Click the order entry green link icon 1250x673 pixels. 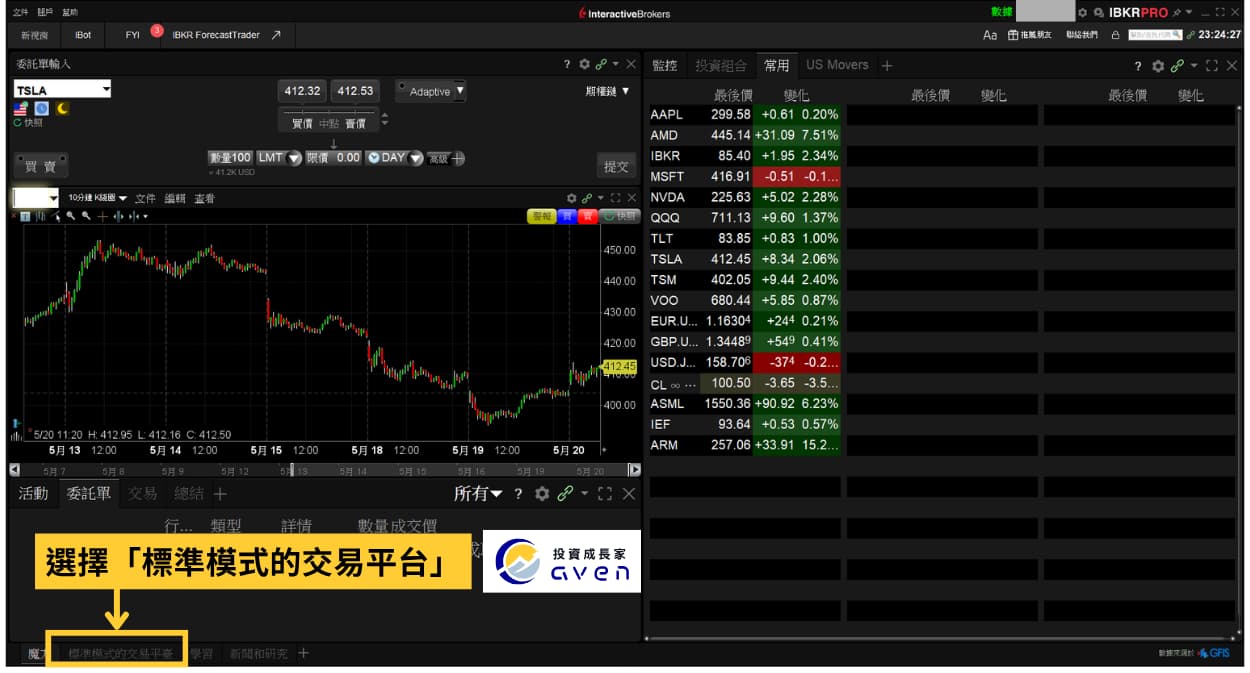601,64
